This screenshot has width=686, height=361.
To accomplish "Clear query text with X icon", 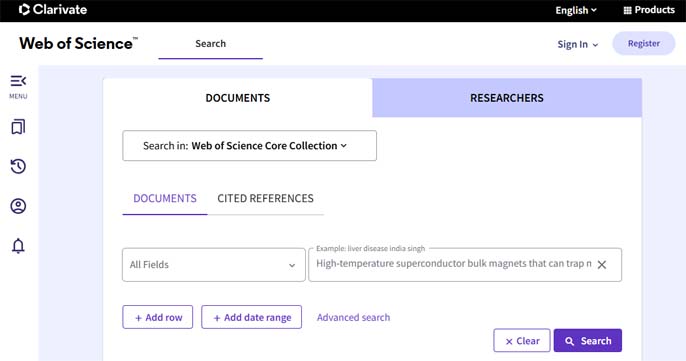I will point(602,265).
